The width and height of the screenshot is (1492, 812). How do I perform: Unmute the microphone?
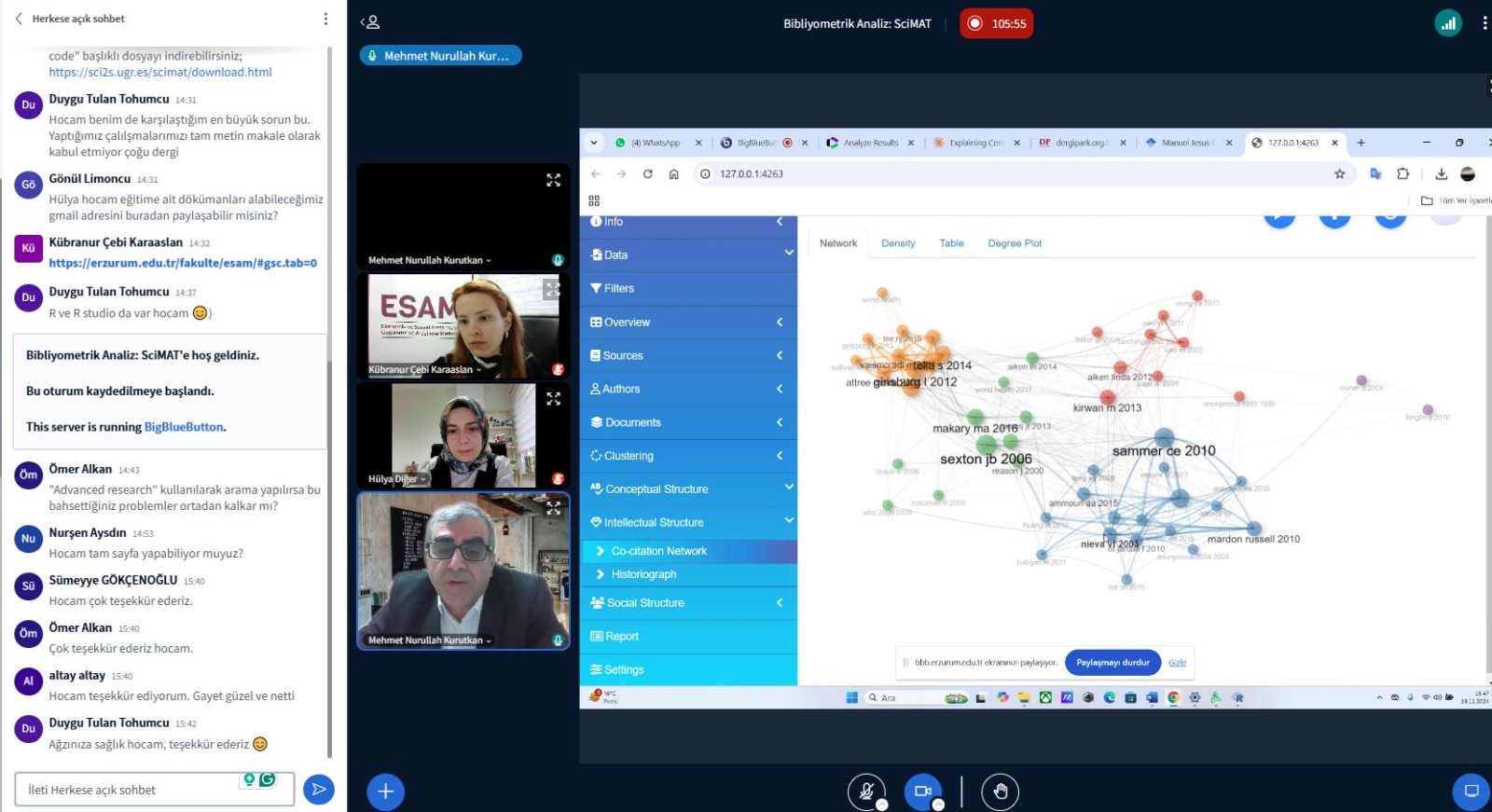pos(866,791)
